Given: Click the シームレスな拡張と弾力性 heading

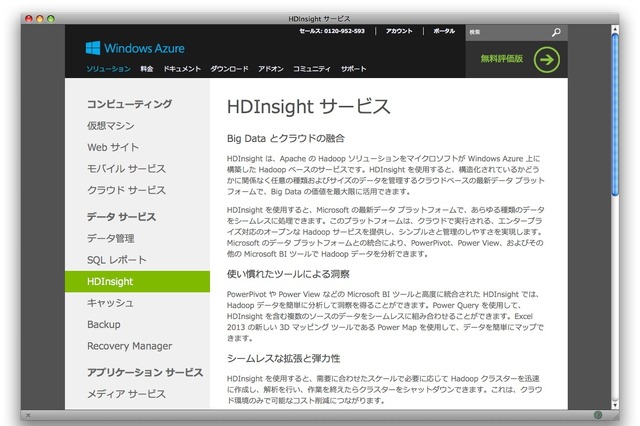Looking at the screenshot, I should tap(283, 359).
